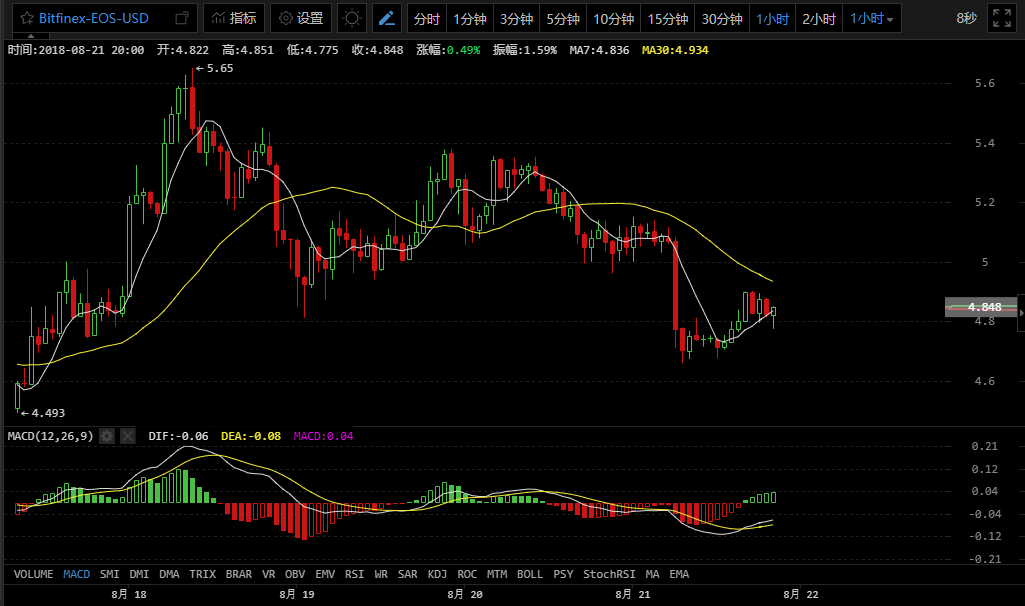The image size is (1025, 606).
Task: Click the 涨幅:0.49% readout
Action: tap(448, 50)
